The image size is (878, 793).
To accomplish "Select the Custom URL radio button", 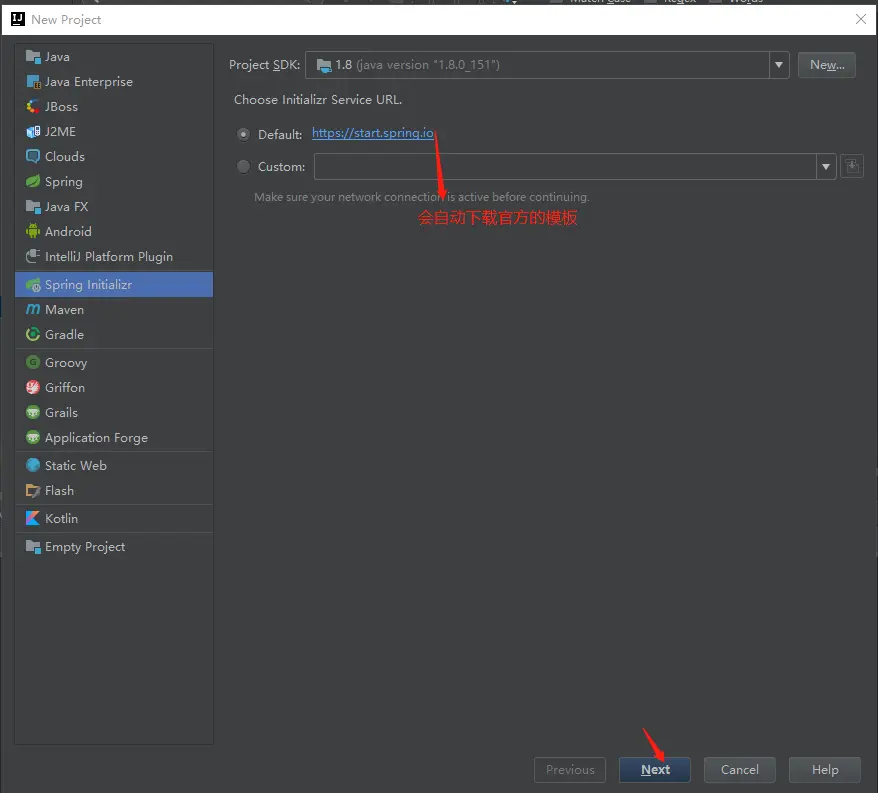I will coord(243,166).
